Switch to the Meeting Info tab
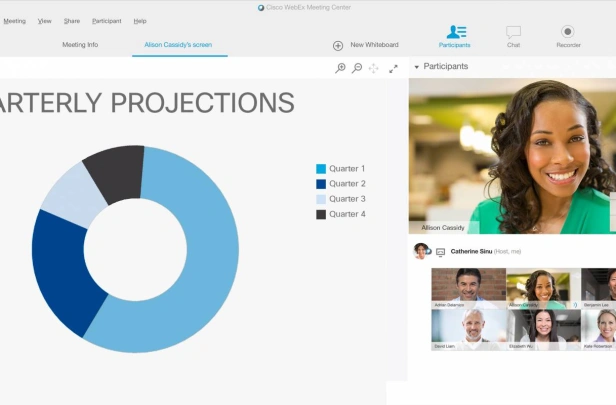The width and height of the screenshot is (616, 405). (80, 45)
